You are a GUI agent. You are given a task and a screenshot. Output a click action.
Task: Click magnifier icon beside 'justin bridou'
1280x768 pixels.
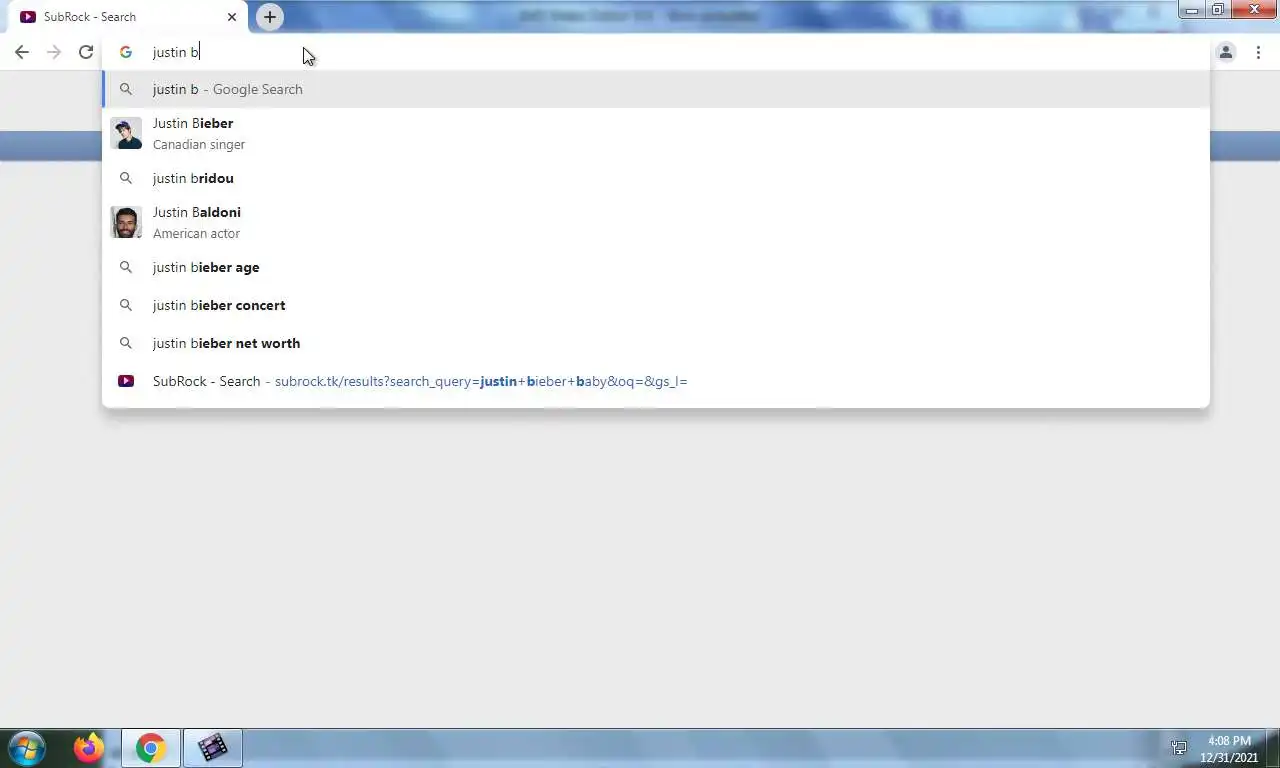point(126,178)
